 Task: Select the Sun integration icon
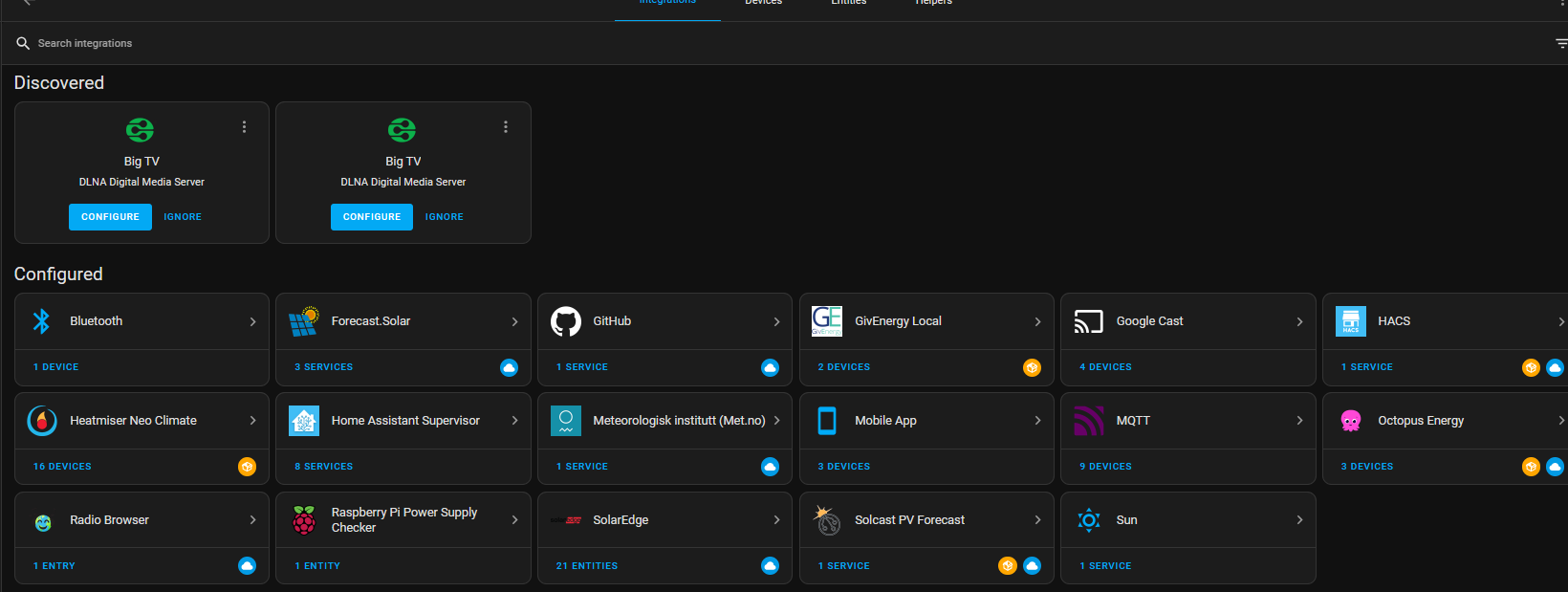pyautogui.click(x=1089, y=520)
